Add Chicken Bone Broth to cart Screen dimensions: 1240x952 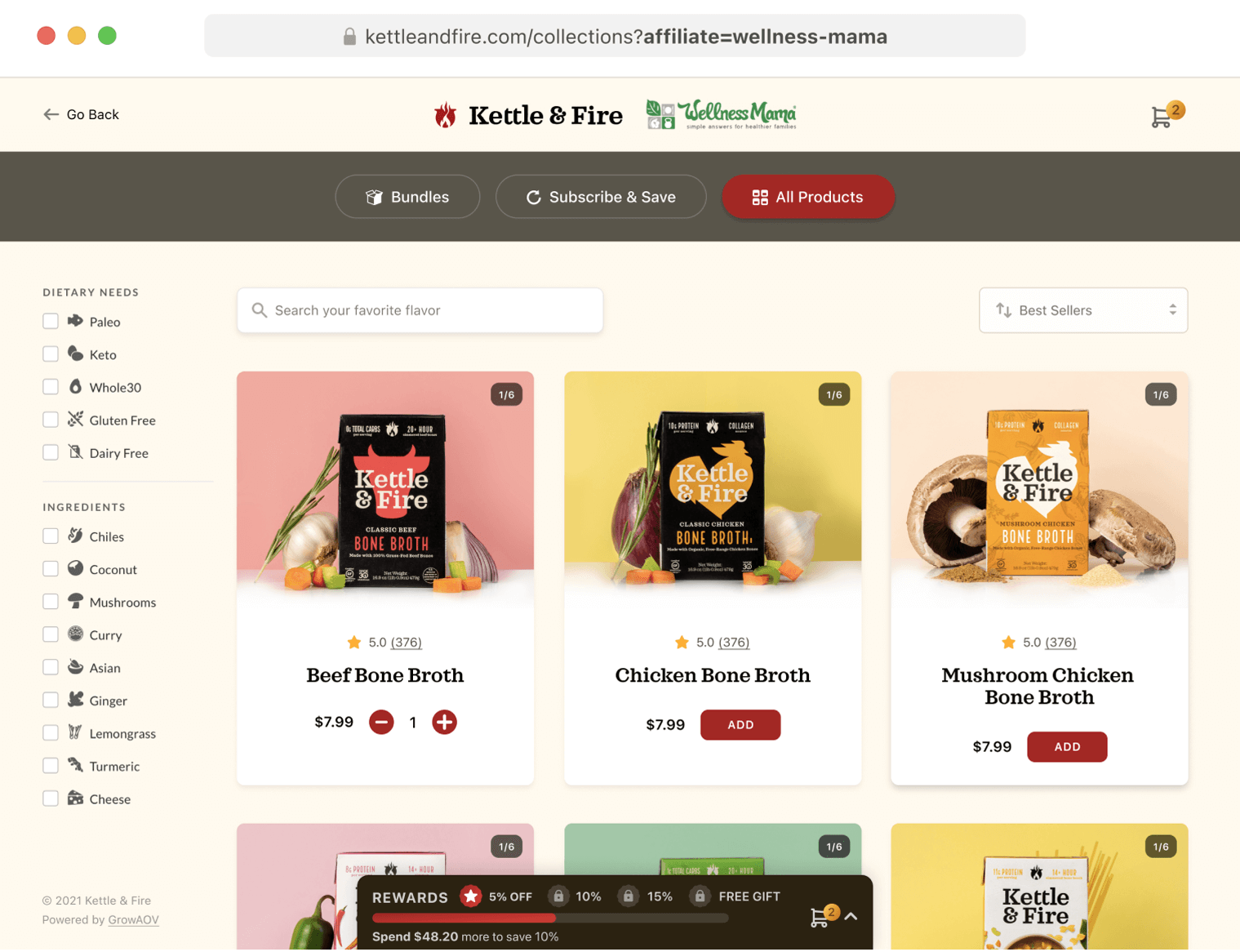pyautogui.click(x=740, y=725)
